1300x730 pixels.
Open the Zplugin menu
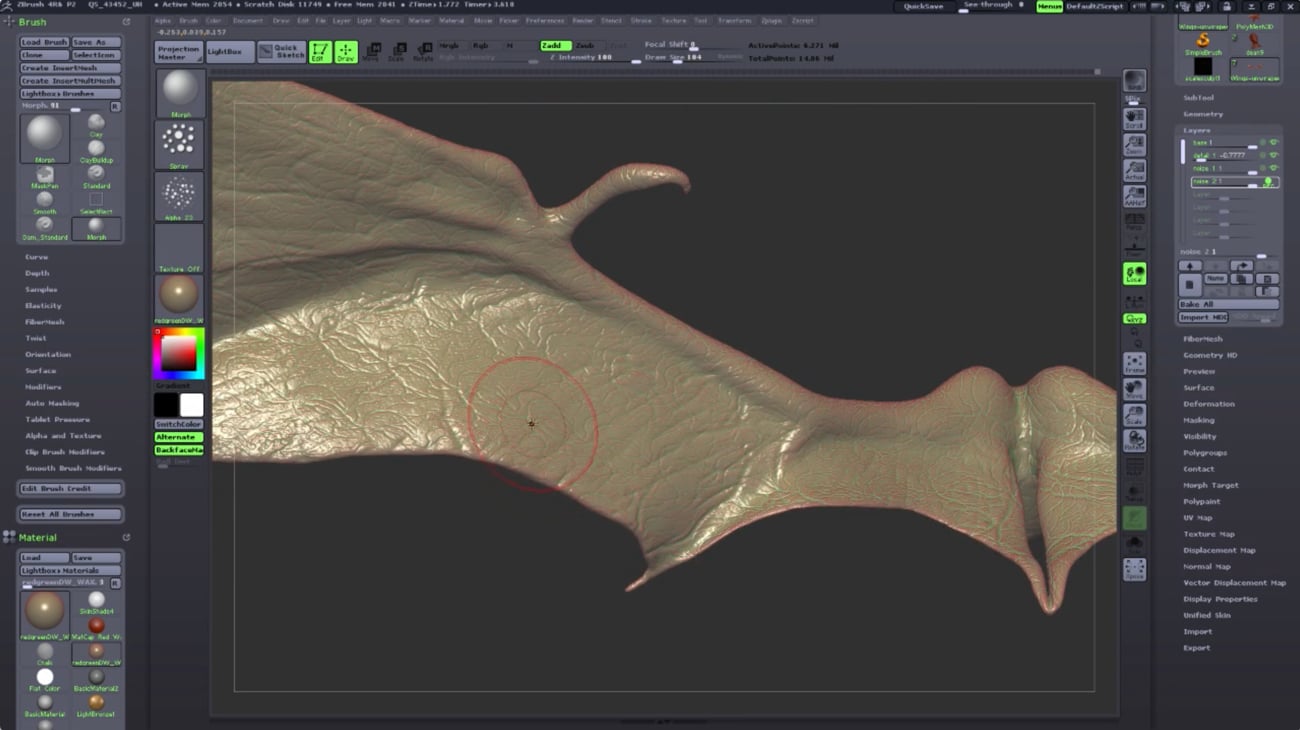[x=771, y=20]
